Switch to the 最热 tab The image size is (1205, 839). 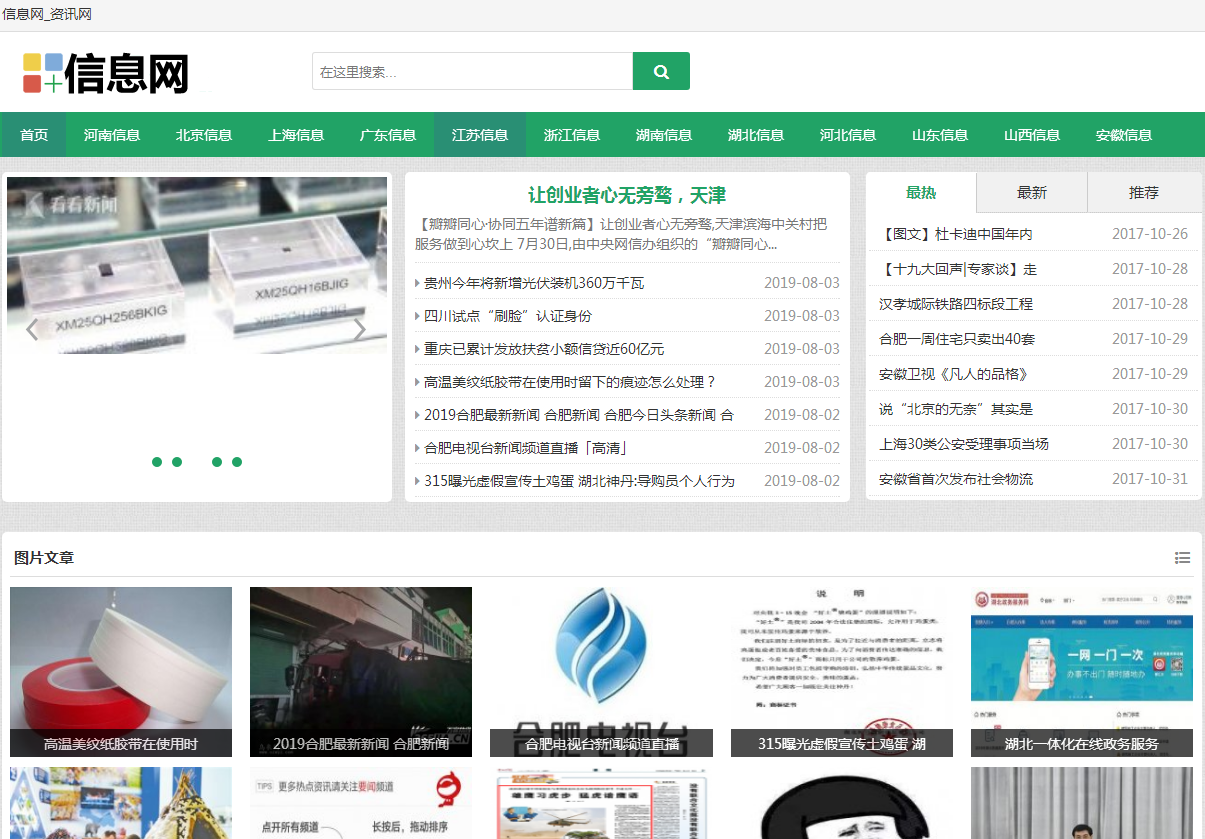pyautogui.click(x=920, y=193)
